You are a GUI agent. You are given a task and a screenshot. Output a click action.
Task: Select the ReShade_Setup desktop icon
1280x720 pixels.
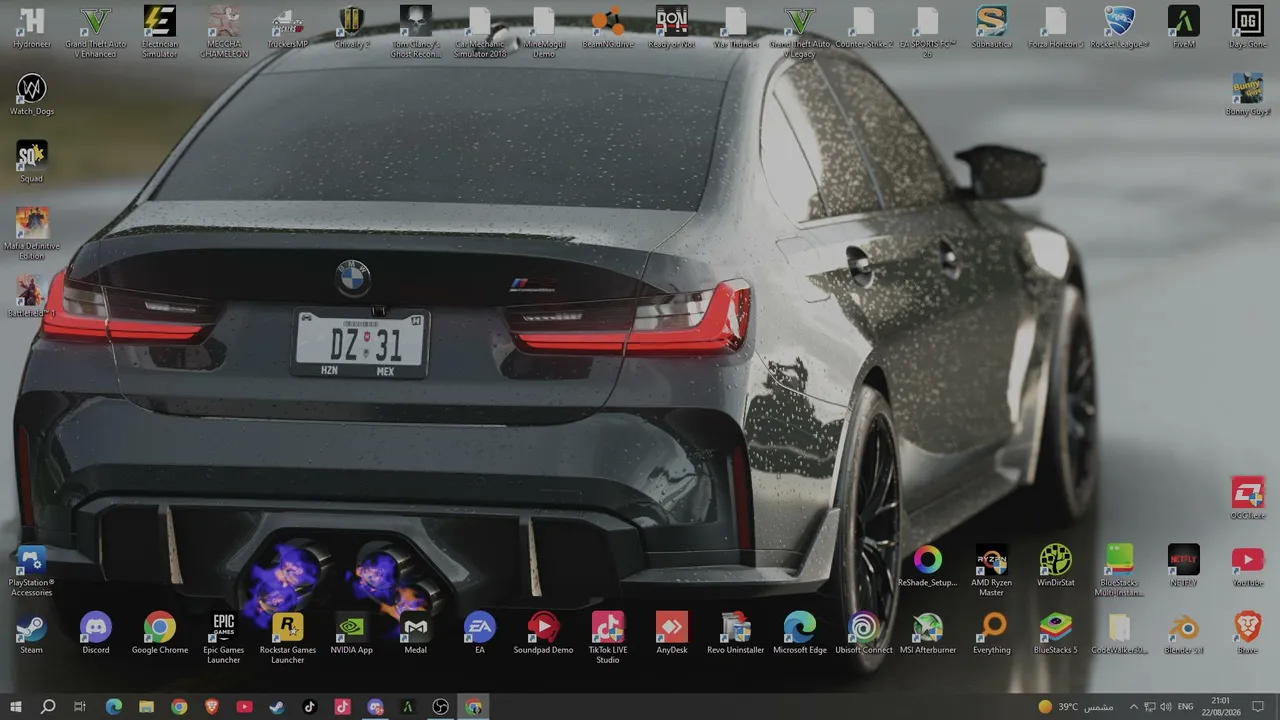(x=928, y=566)
